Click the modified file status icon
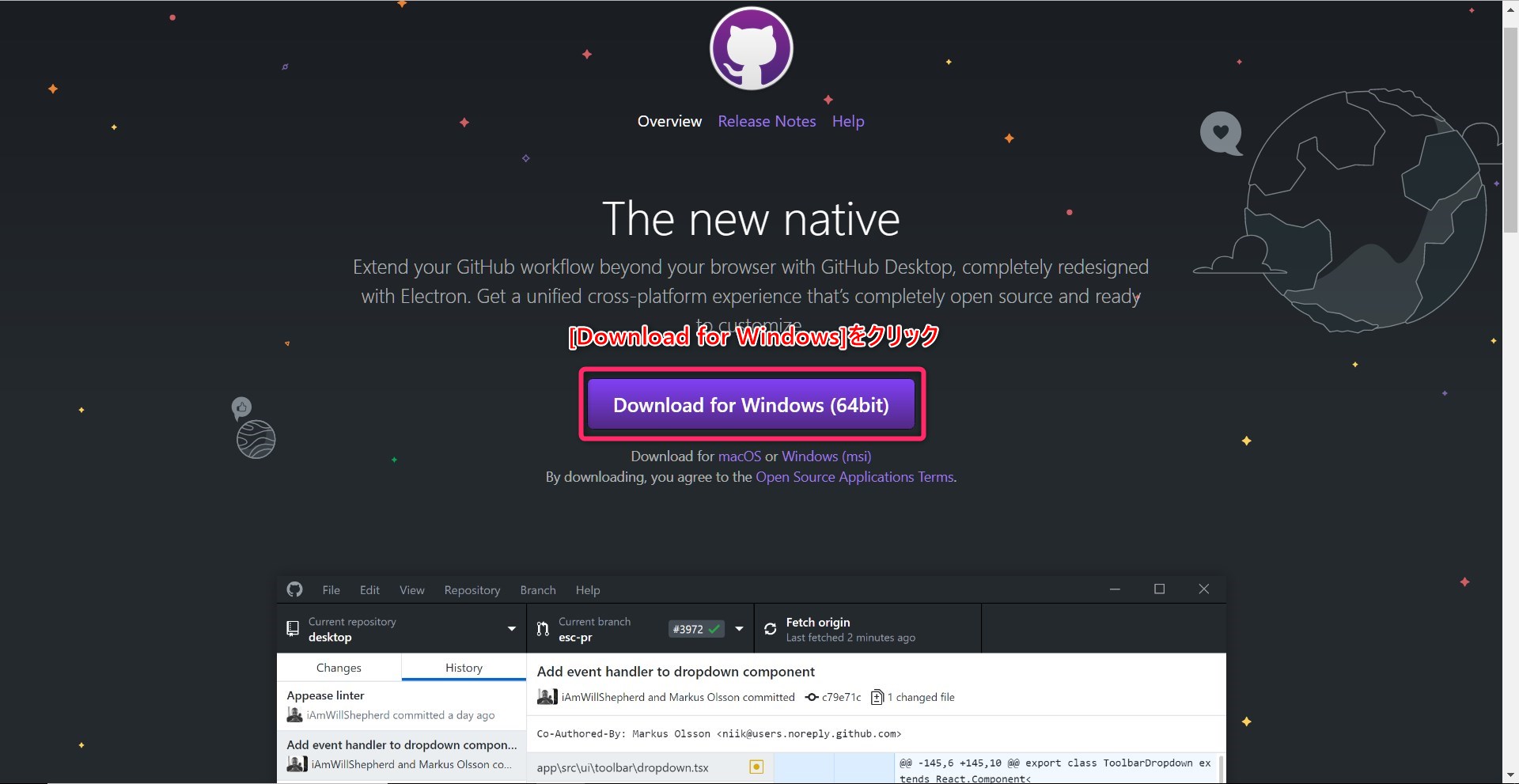Image resolution: width=1519 pixels, height=784 pixels. [x=756, y=767]
